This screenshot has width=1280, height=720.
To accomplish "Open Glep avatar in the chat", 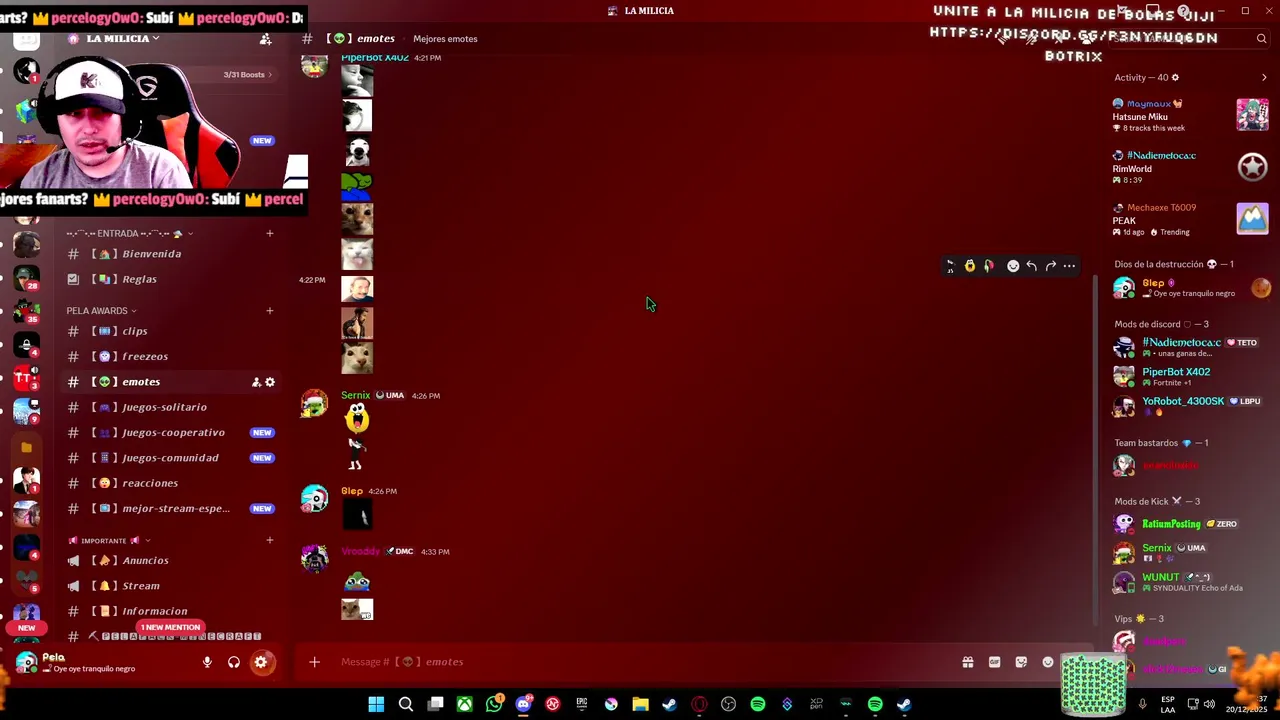I will [314, 498].
